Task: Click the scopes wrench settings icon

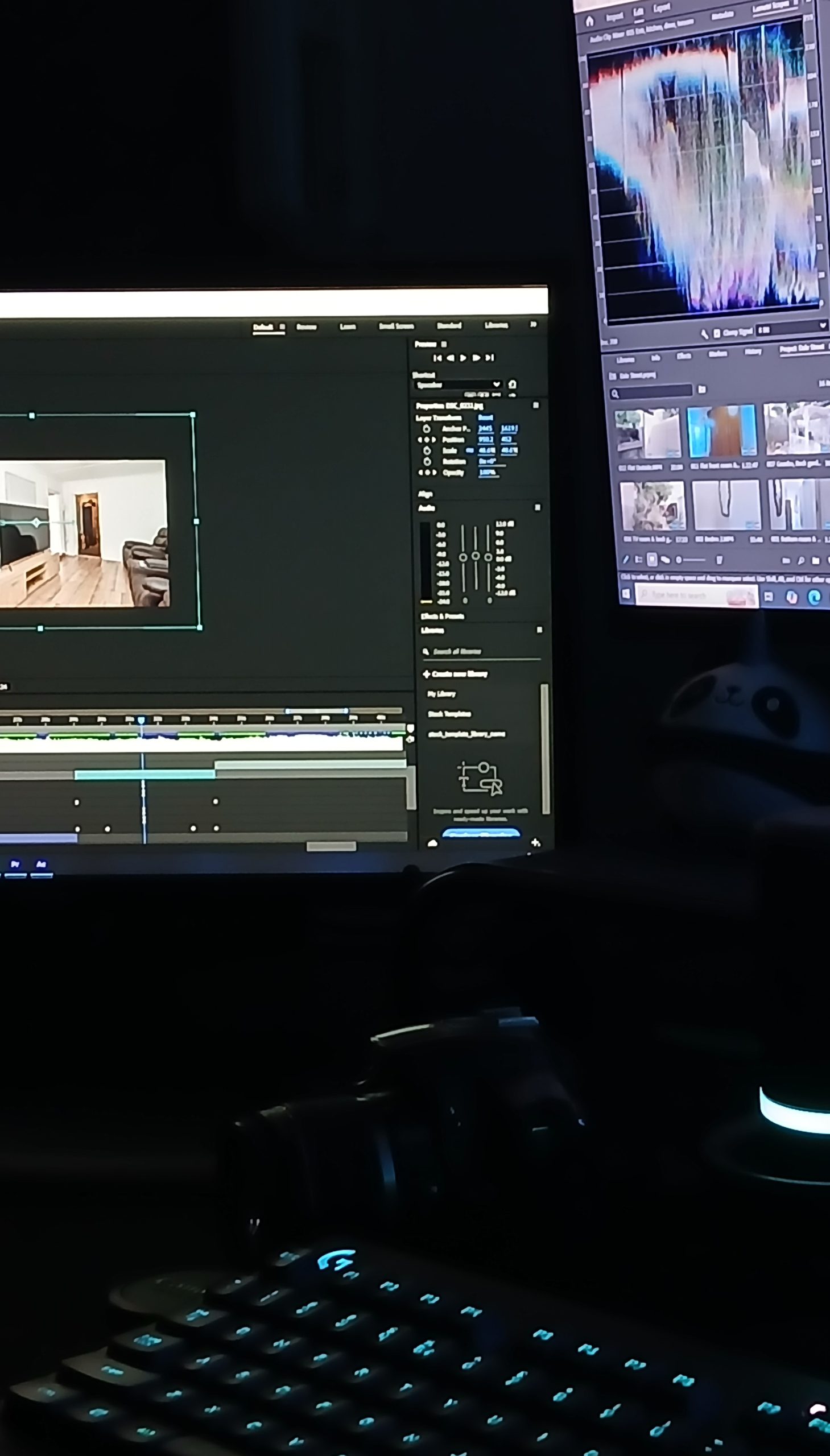Action: click(704, 333)
